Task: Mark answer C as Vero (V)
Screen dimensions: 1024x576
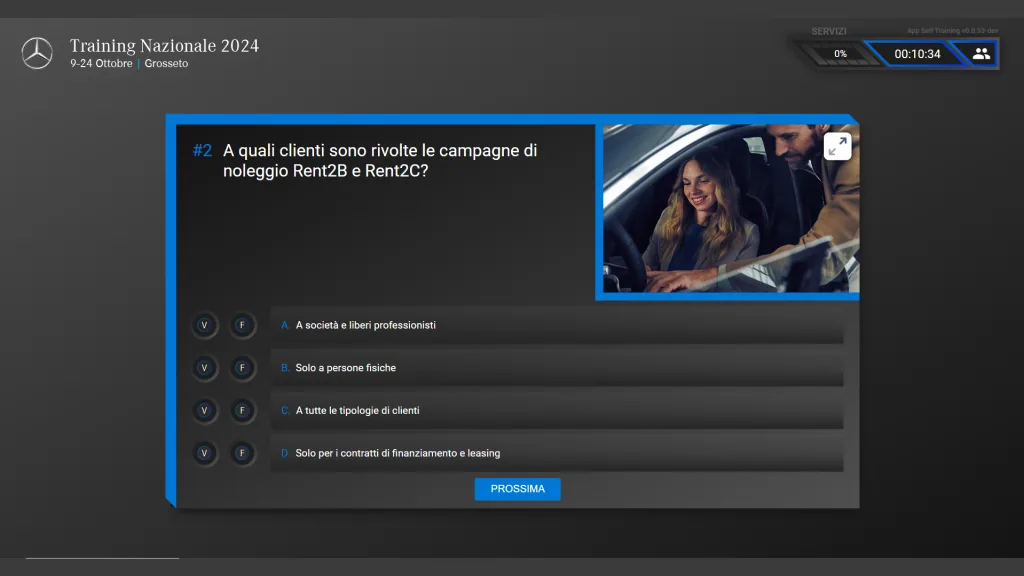Action: [204, 410]
